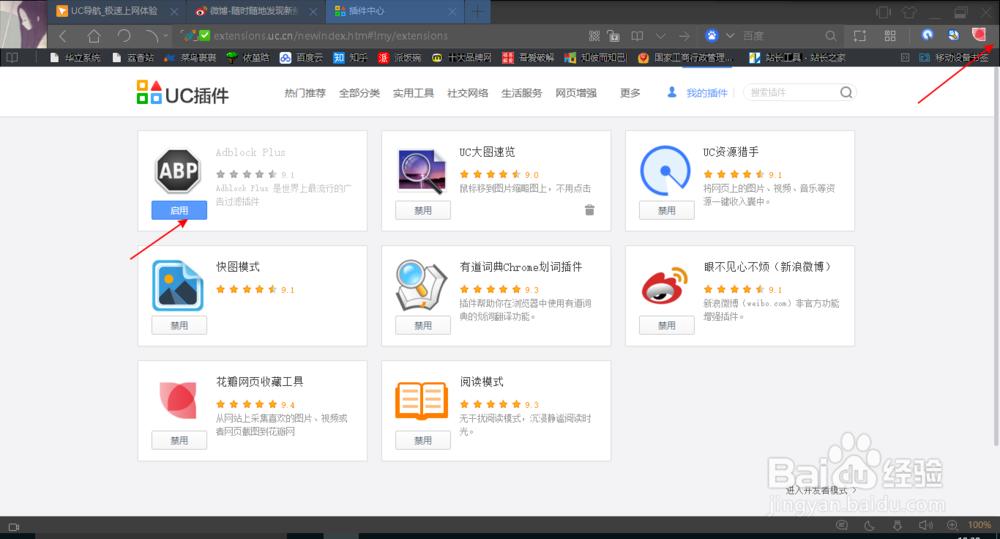The height and width of the screenshot is (539, 1000).
Task: Click the 快图模式 picture icon
Action: (x=178, y=286)
